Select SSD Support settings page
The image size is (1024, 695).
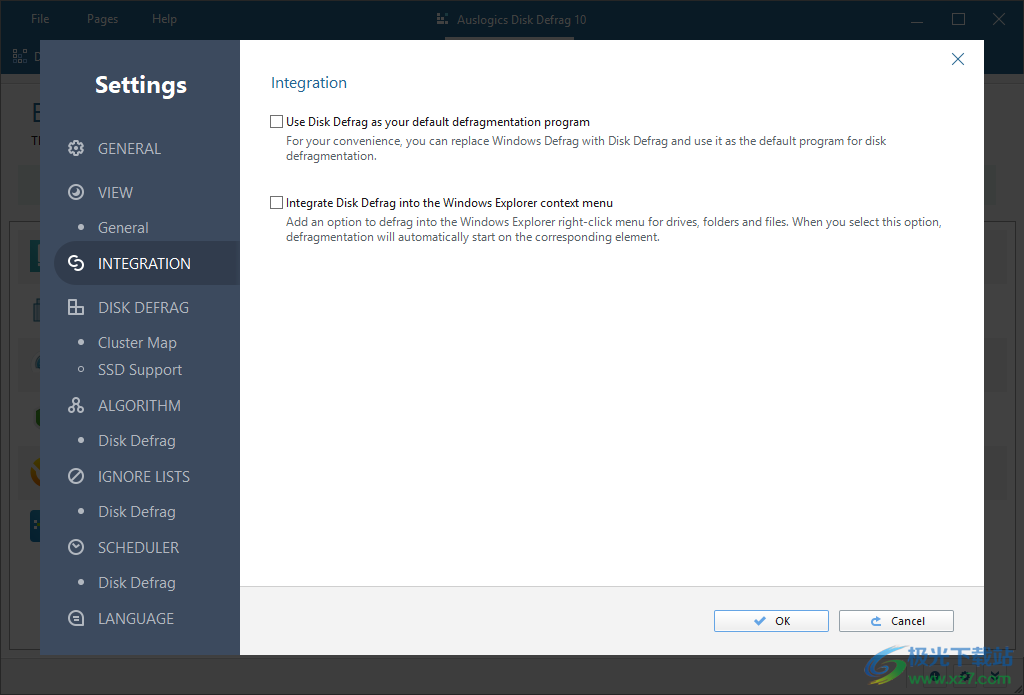click(x=140, y=370)
